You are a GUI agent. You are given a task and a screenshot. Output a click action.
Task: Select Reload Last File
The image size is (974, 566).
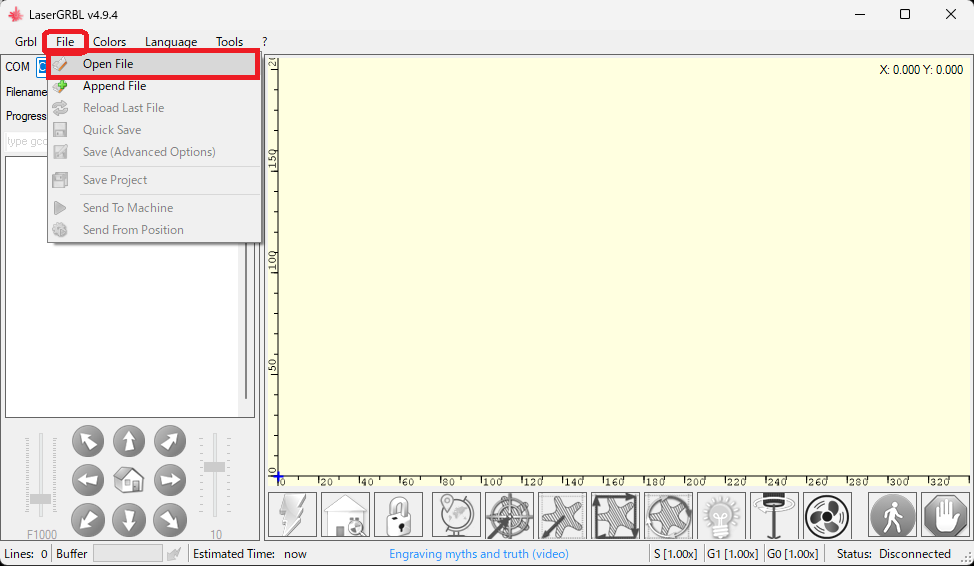point(153,107)
